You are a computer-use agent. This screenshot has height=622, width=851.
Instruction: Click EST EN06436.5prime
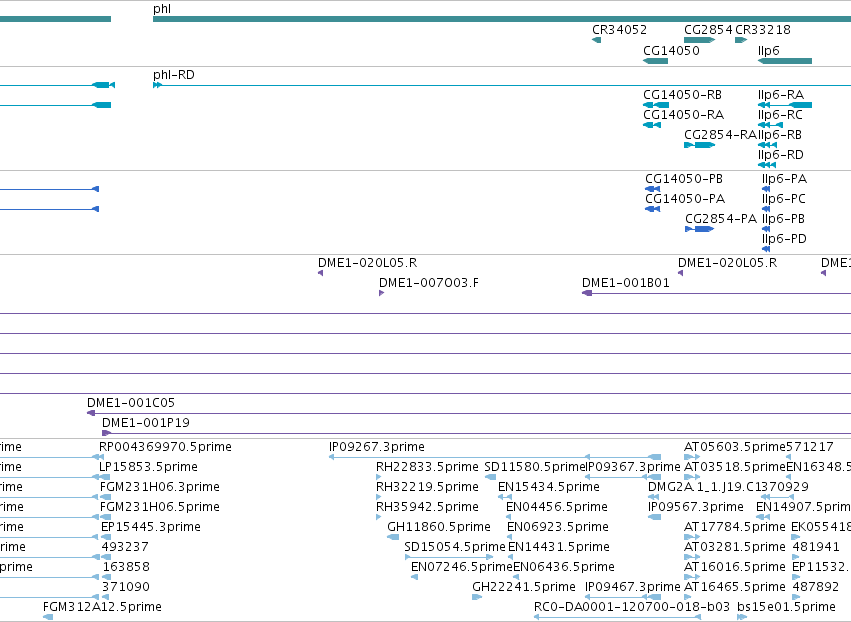pyautogui.click(x=563, y=567)
